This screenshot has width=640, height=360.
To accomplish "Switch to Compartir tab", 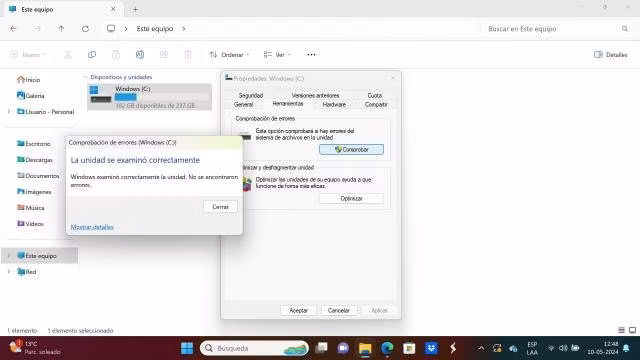I will pos(376,104).
